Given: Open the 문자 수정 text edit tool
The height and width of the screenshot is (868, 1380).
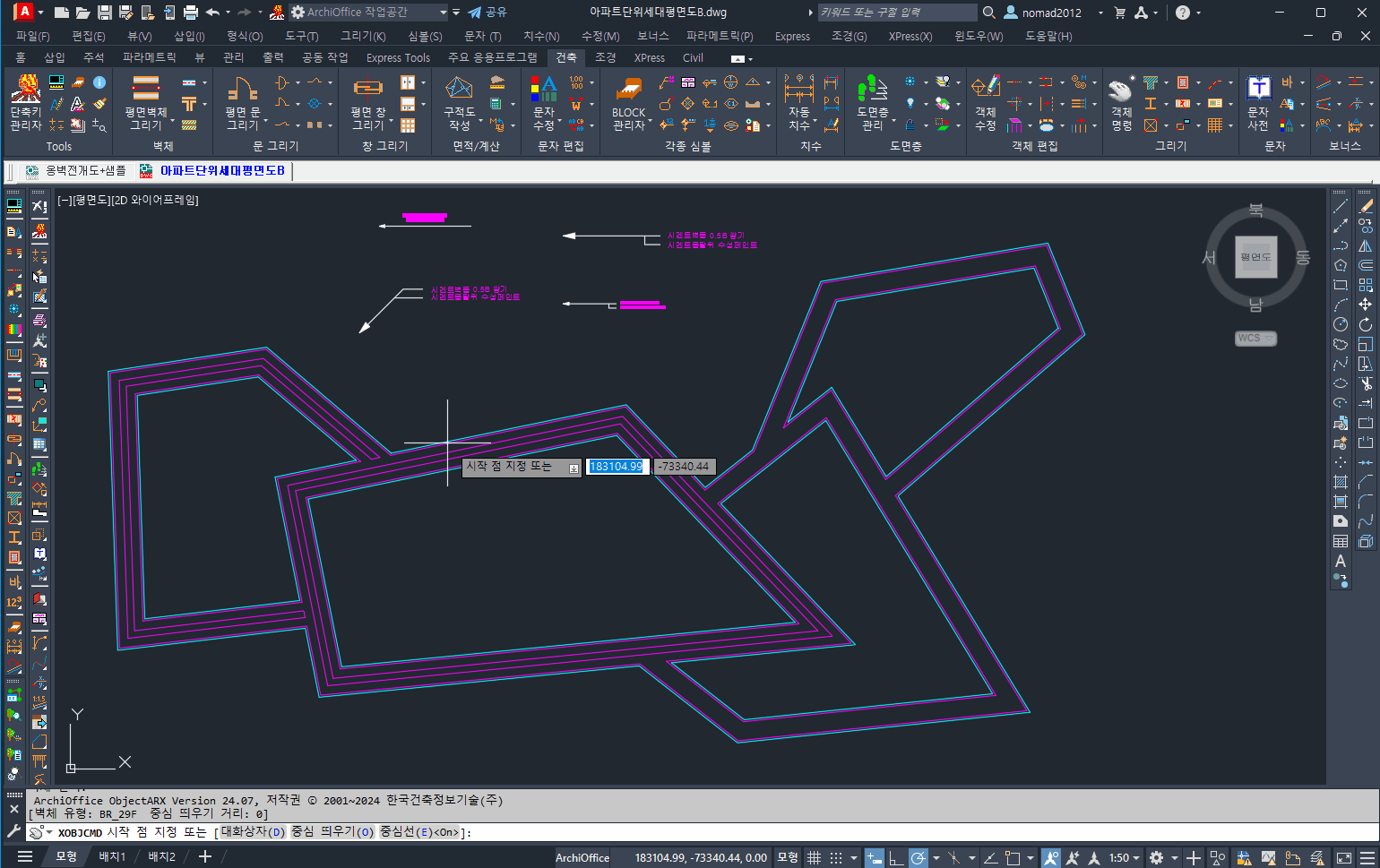Looking at the screenshot, I should click(544, 102).
